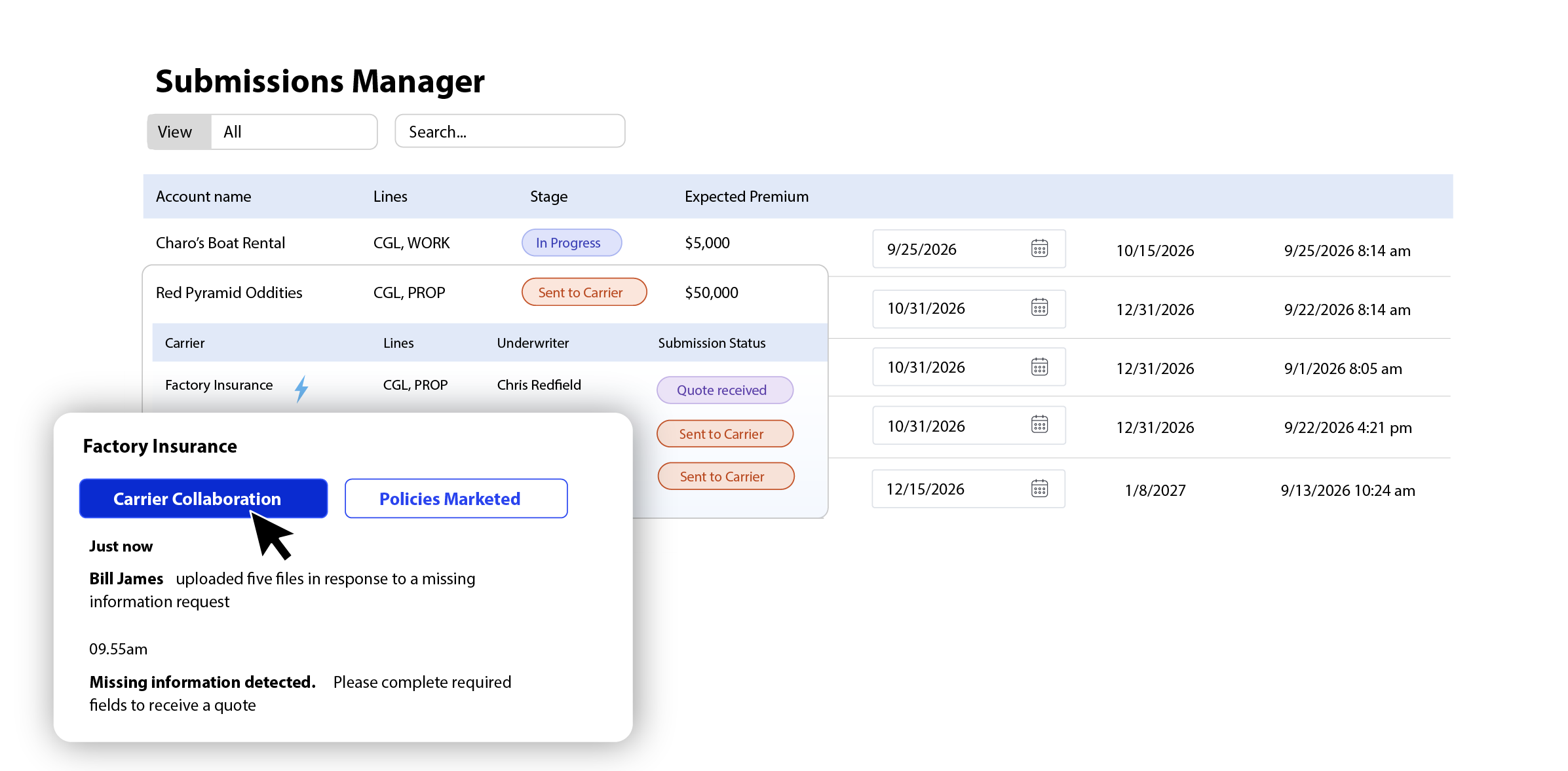Click the 1/8/2027 date cell
The width and height of the screenshot is (1568, 771).
click(1155, 491)
